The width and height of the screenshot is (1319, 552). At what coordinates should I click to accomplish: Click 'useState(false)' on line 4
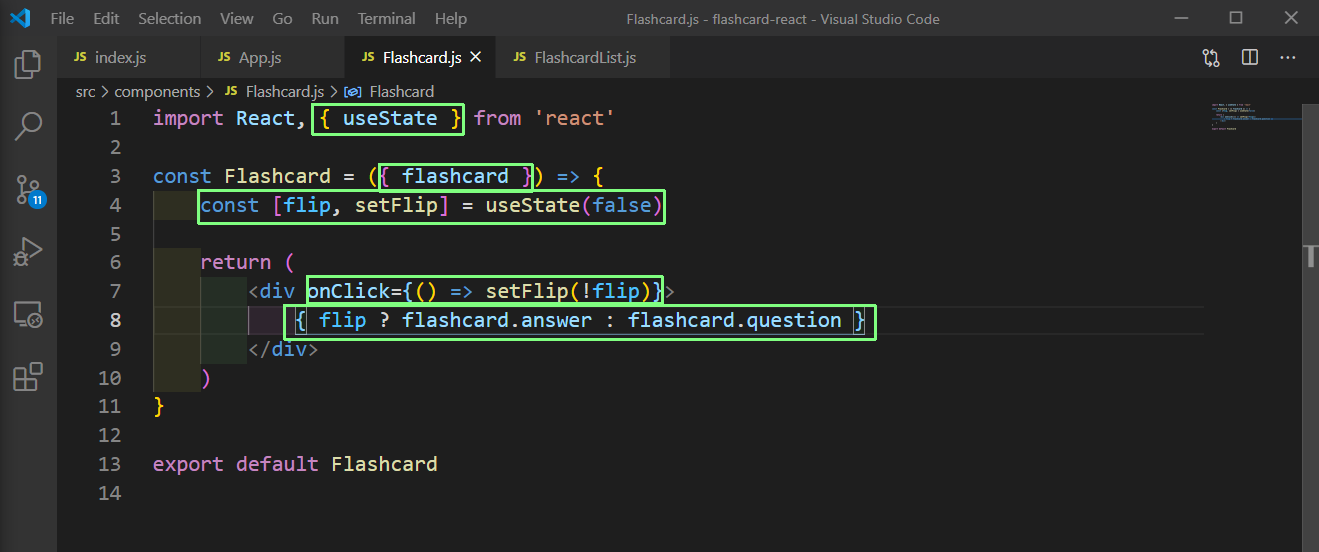[574, 205]
